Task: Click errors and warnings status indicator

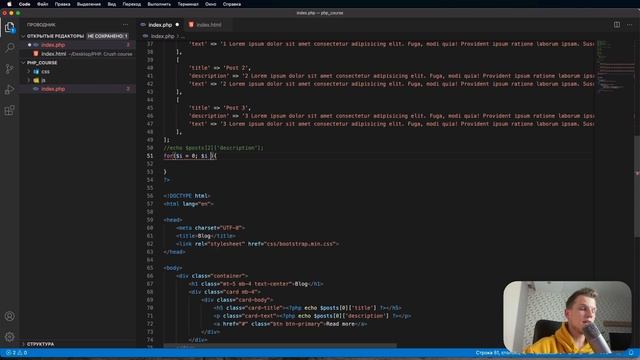Action: tap(16, 353)
